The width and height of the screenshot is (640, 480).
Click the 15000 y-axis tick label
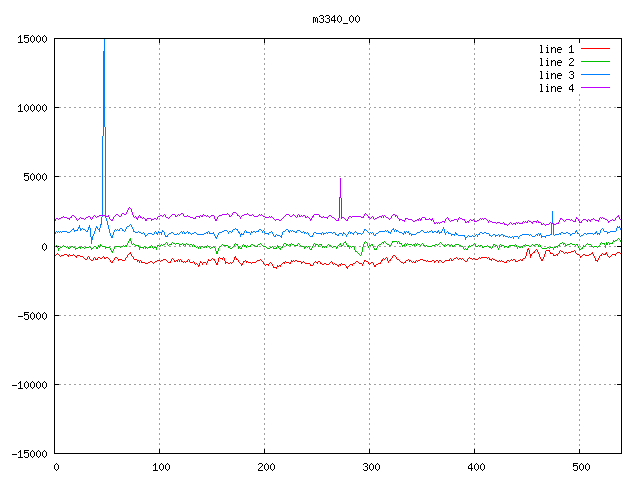point(32,39)
